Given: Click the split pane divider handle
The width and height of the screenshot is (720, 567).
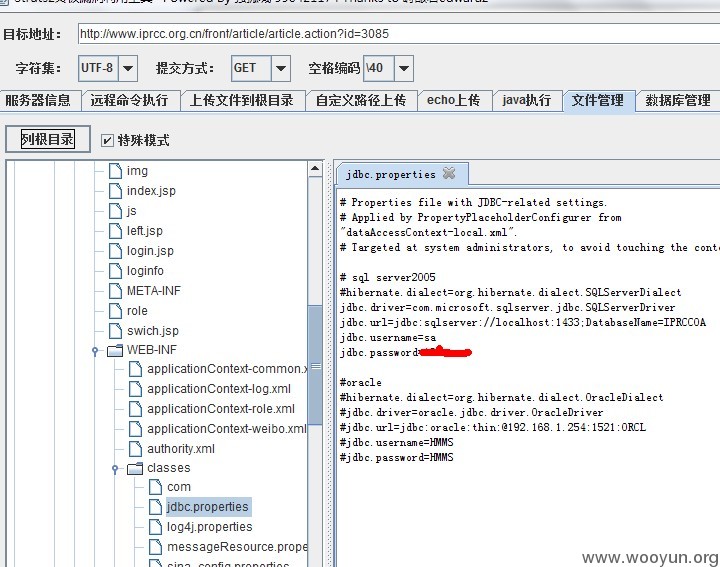Looking at the screenshot, I should coord(329,363).
